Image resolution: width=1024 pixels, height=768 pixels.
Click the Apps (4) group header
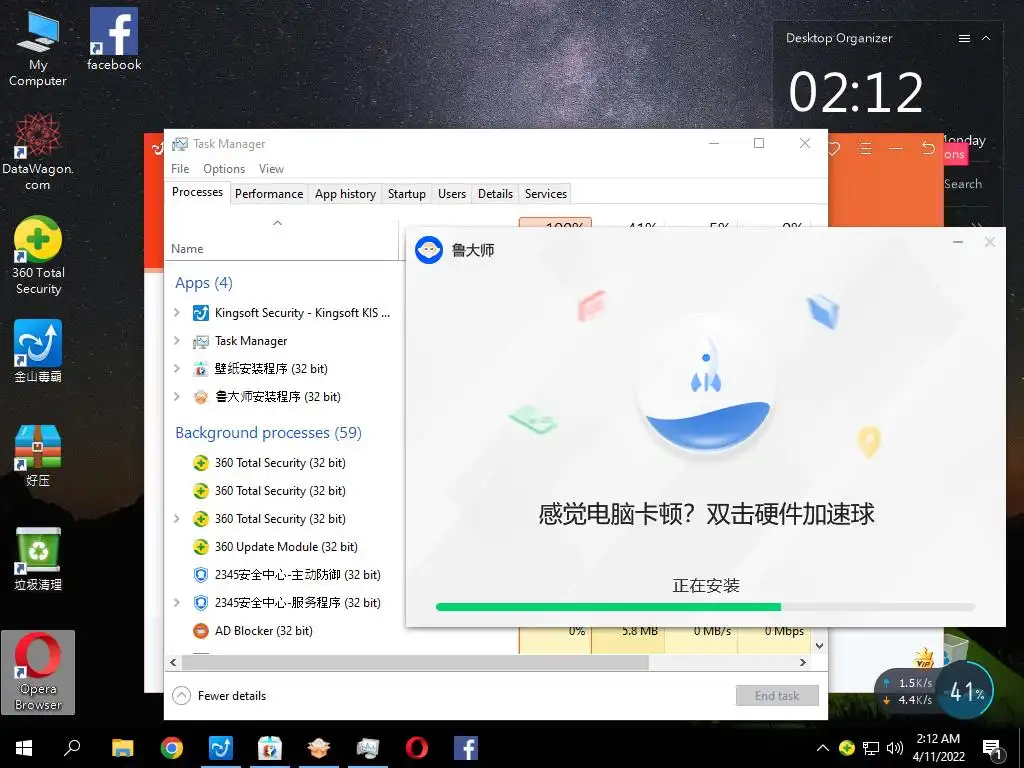(x=204, y=283)
